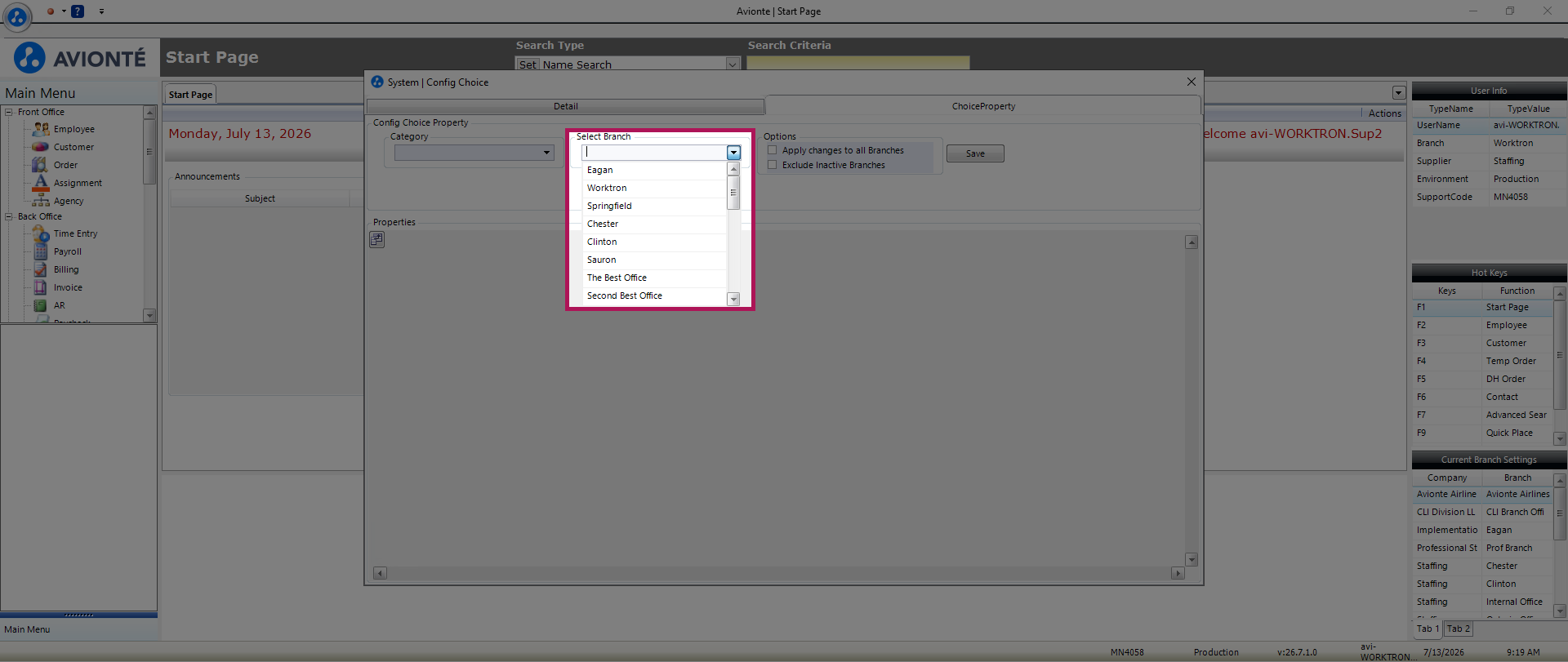Switch to the Detail tab
The width and height of the screenshot is (1568, 662).
(x=565, y=106)
